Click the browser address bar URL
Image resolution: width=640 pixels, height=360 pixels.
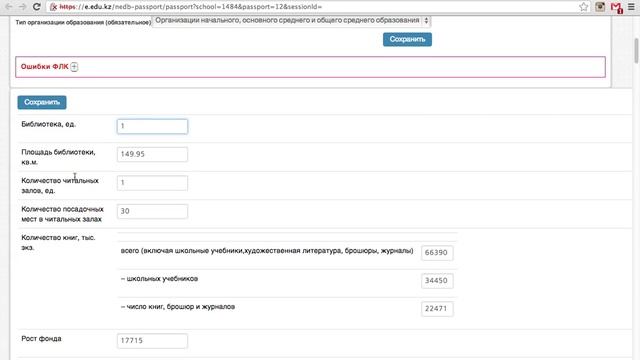[191, 7]
